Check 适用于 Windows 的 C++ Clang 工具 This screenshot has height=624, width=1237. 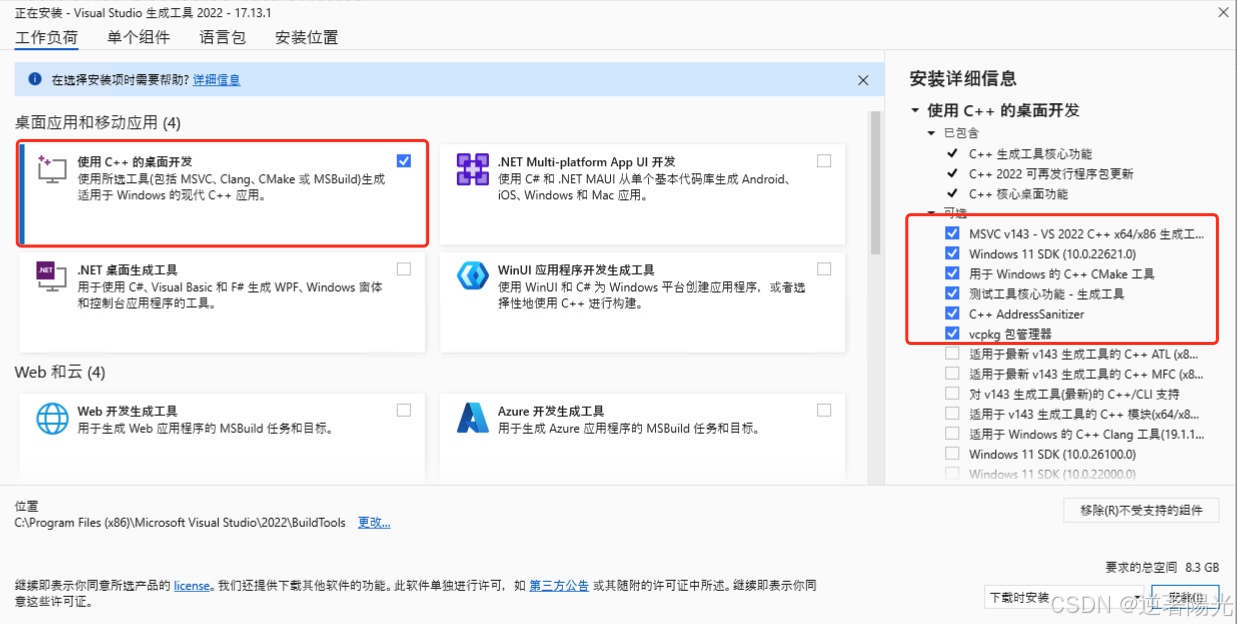(952, 434)
